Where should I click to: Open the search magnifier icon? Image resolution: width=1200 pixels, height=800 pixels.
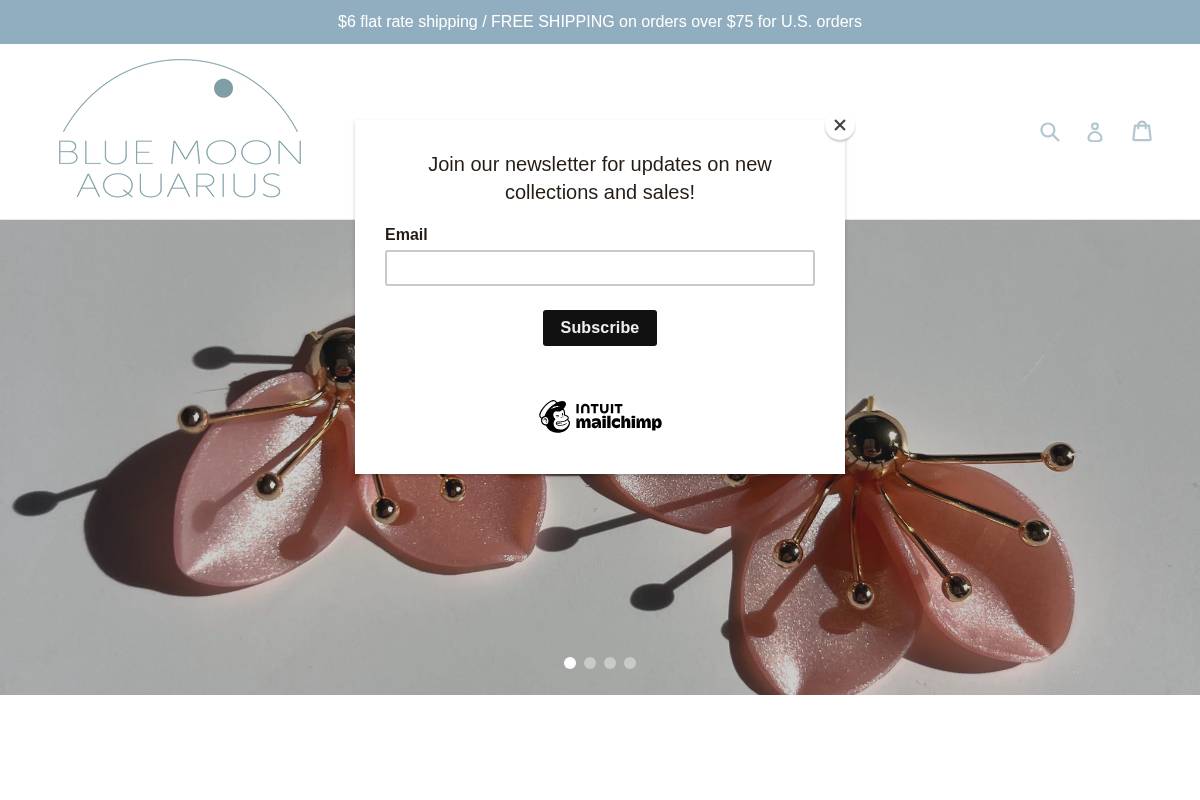pos(1049,132)
